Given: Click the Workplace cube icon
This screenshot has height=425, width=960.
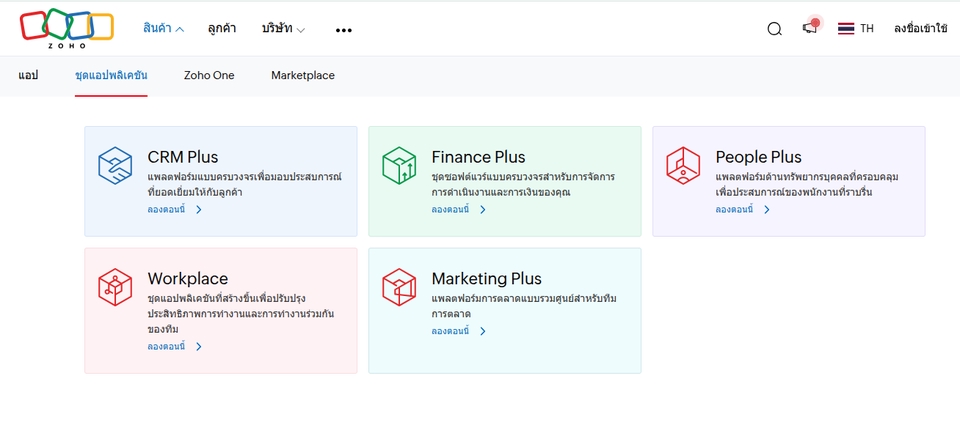Looking at the screenshot, I should [115, 287].
